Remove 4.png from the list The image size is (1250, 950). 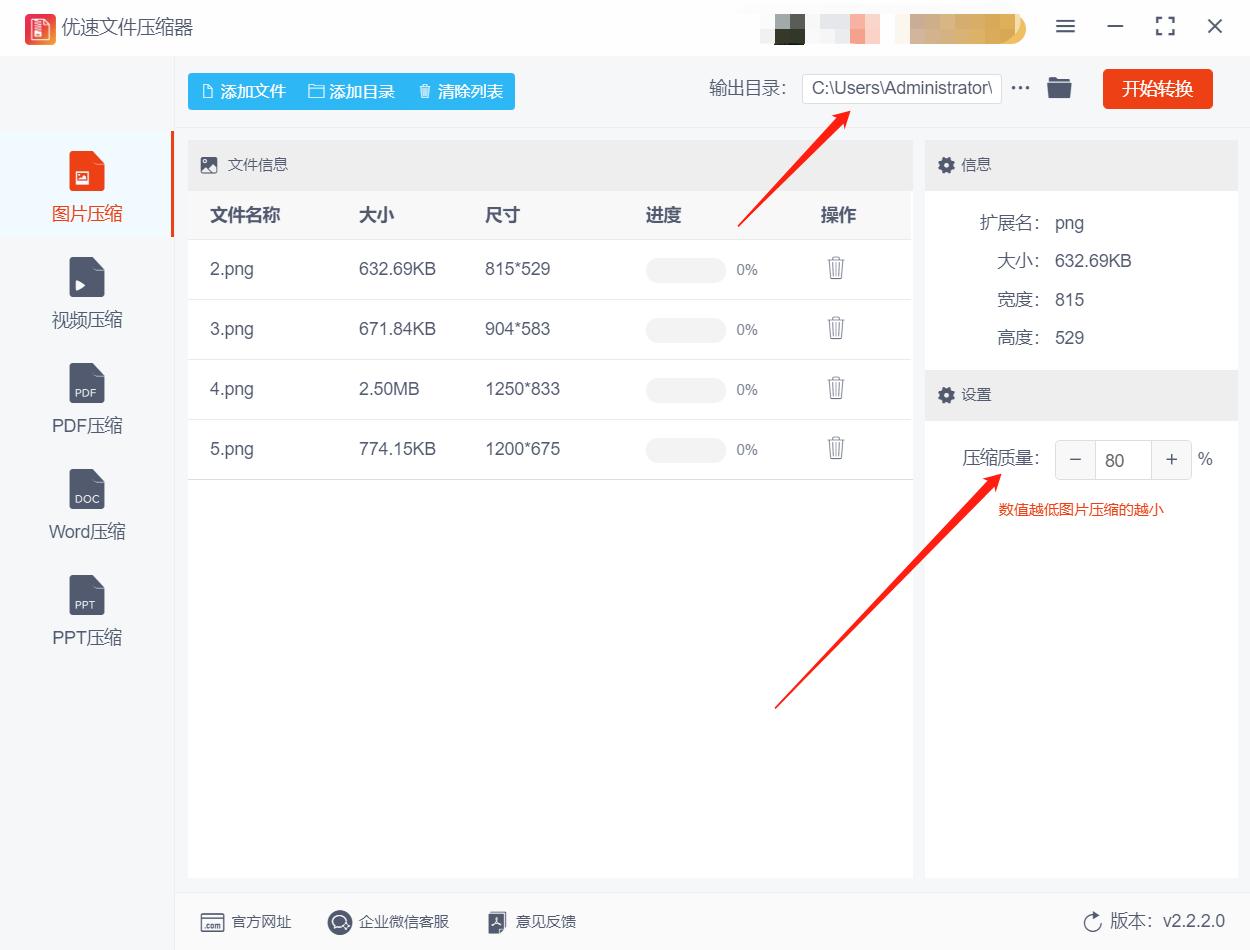[835, 388]
